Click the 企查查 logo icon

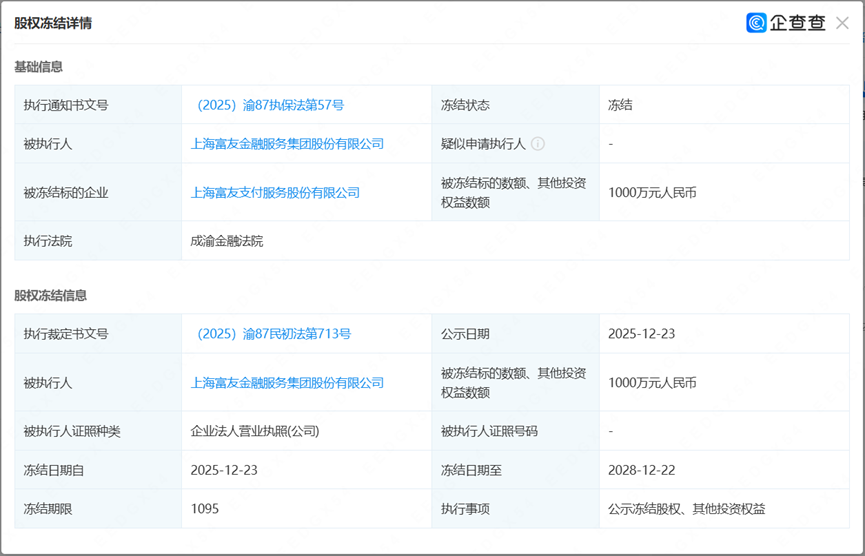[x=757, y=23]
